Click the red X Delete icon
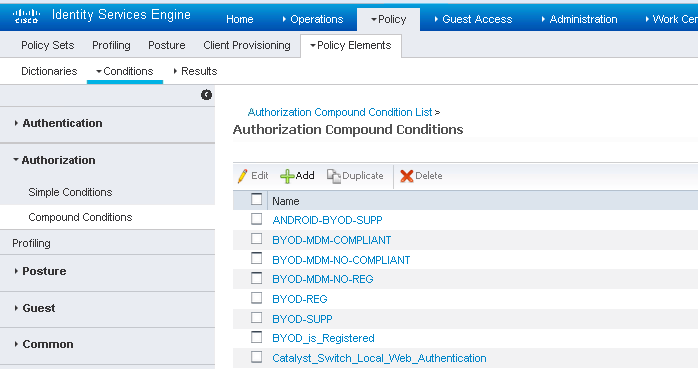The image size is (698, 369). pos(406,176)
